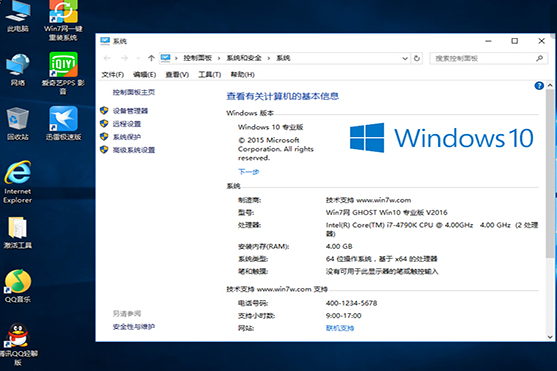The image size is (557, 371).
Task: Click the 64 位操作系统 system type value
Action: point(382,259)
